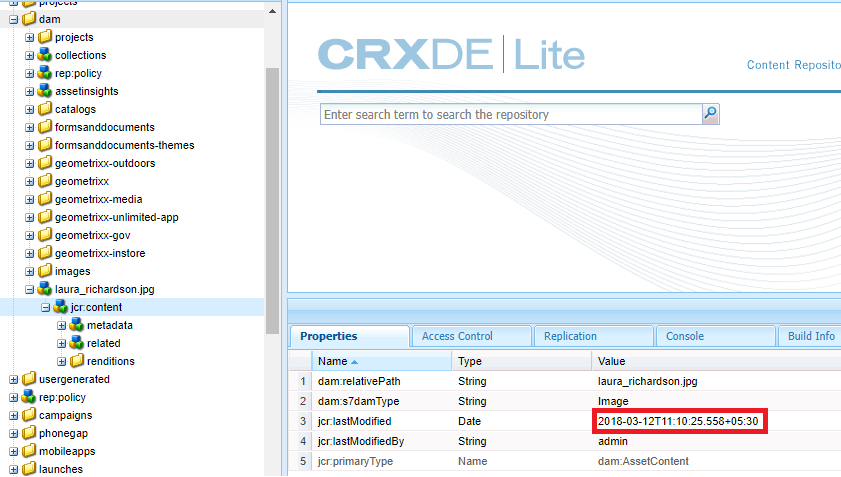841x477 pixels.
Task: Select the dam:AssetContent value cell
Action: coord(643,461)
